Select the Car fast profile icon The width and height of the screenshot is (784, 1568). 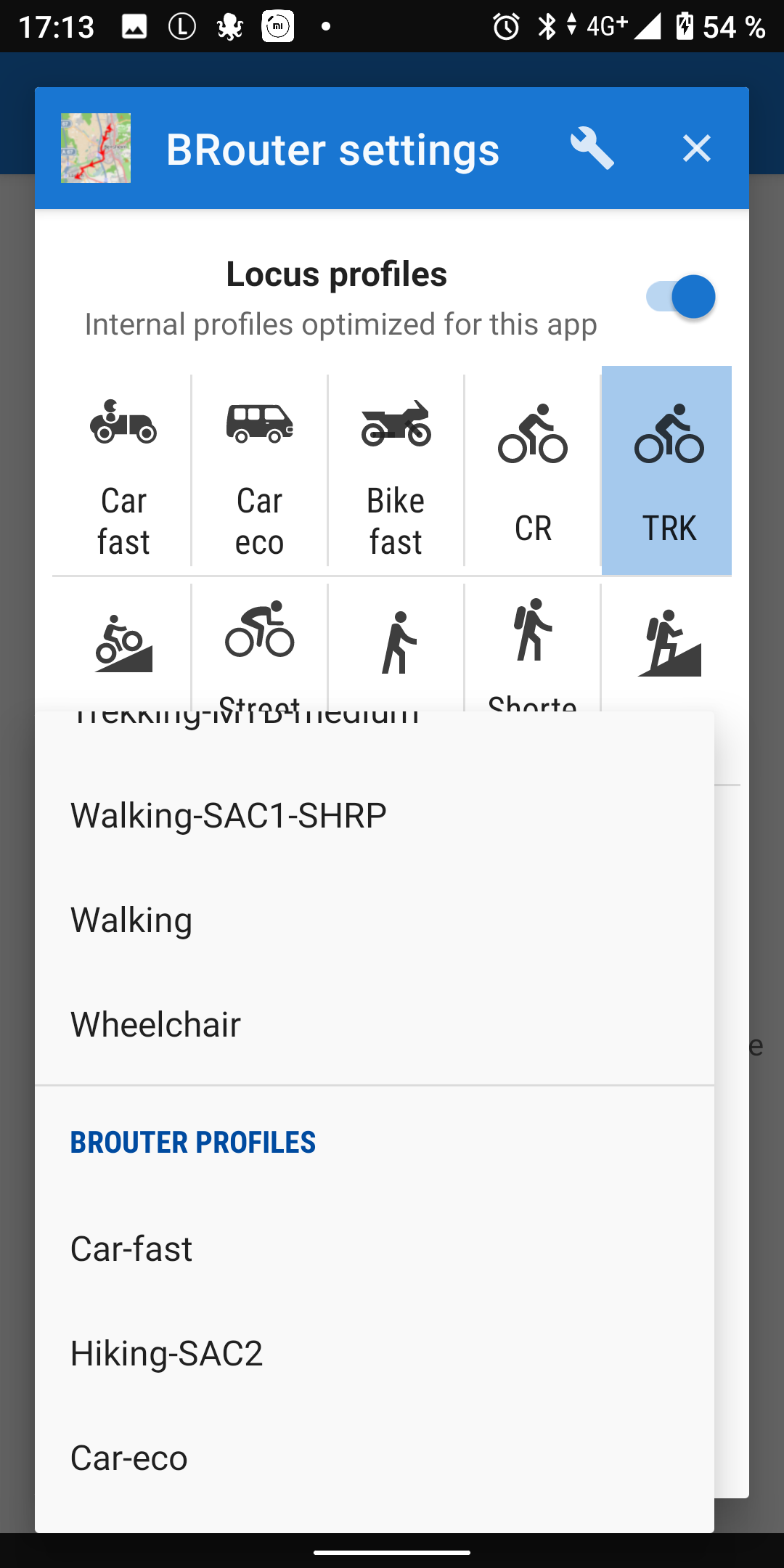[123, 472]
